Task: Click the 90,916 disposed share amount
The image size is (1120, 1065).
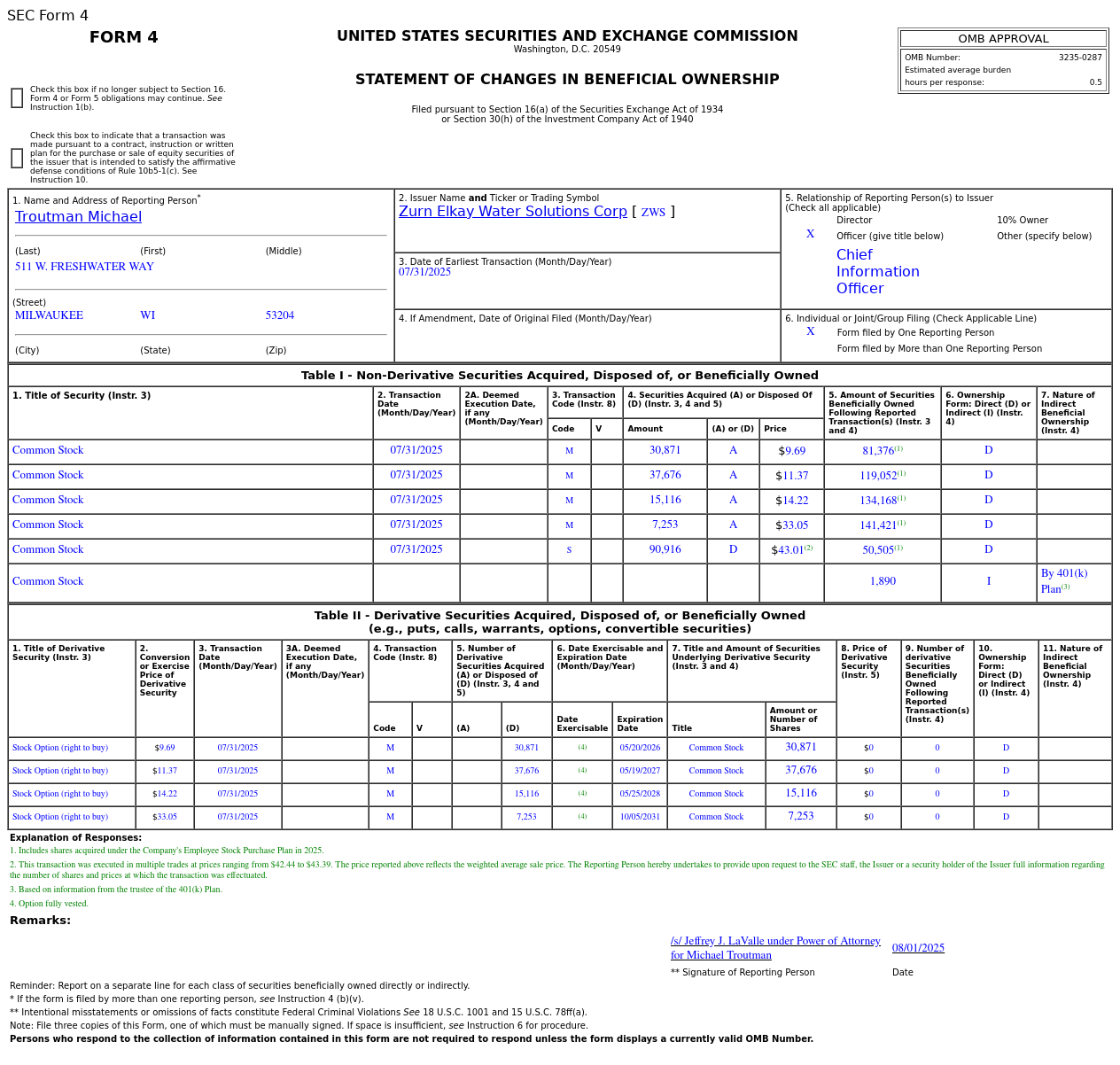Action: click(665, 550)
